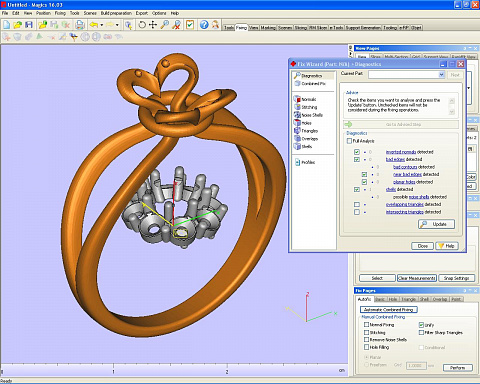Viewport: 480px width, 384px height.
Task: Select the Rotate view tool
Action: pos(142,25)
